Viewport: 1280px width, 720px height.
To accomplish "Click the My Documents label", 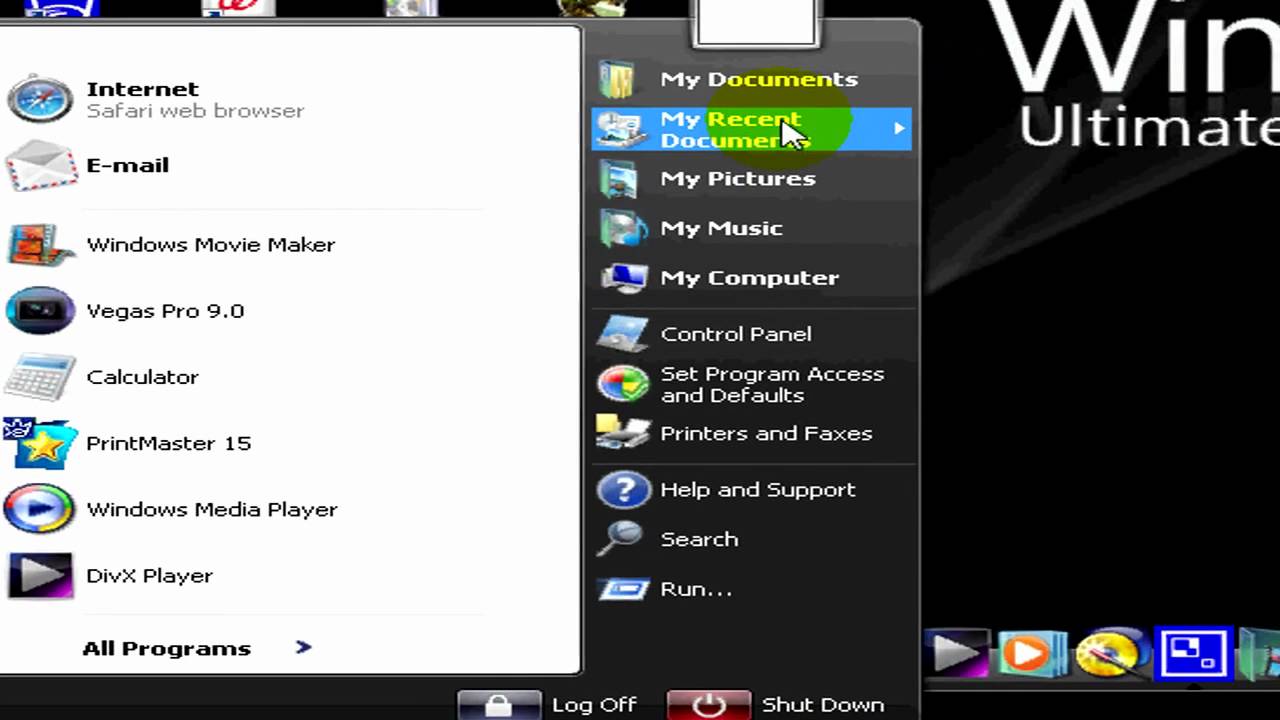I will 759,79.
